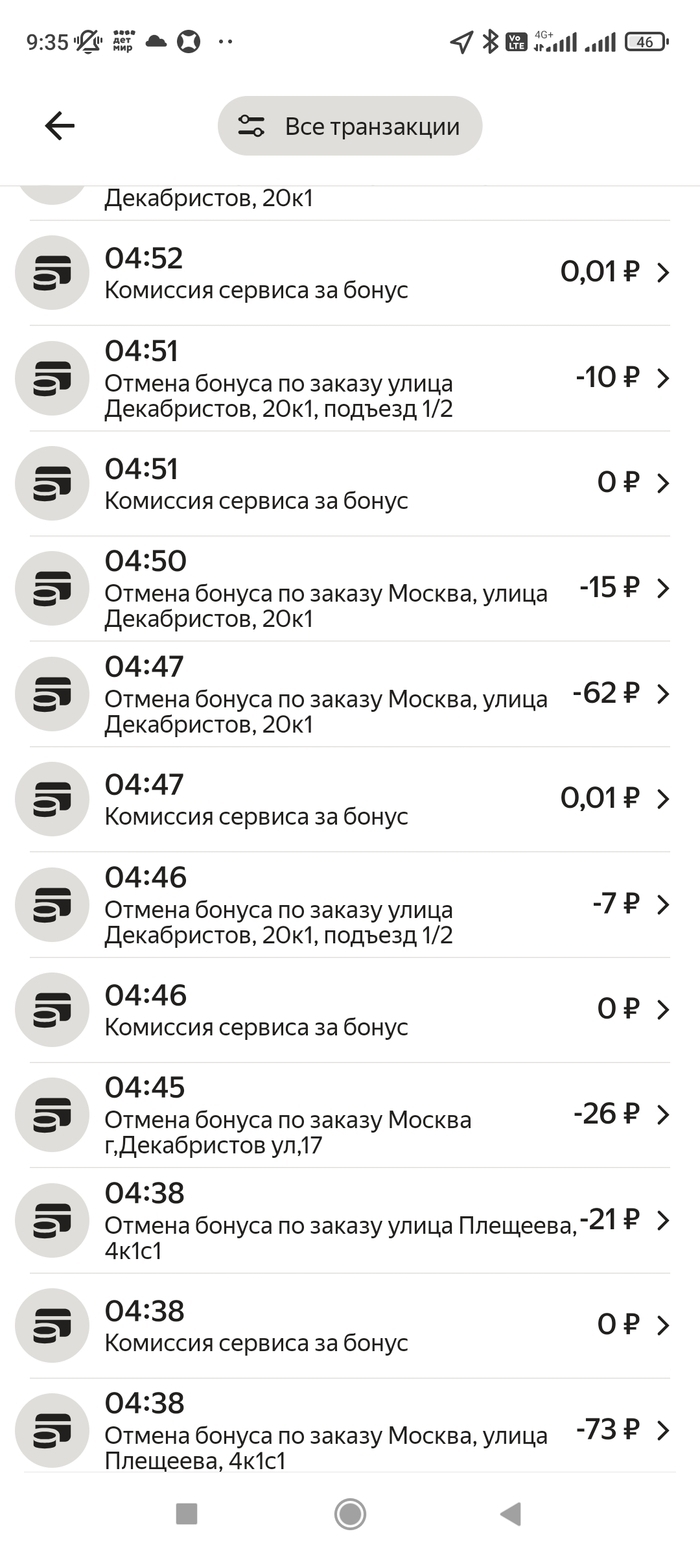The width and height of the screenshot is (700, 1556).
Task: Select the 04:46 Комиссия сервиса 0 ₽ row
Action: click(x=350, y=1010)
